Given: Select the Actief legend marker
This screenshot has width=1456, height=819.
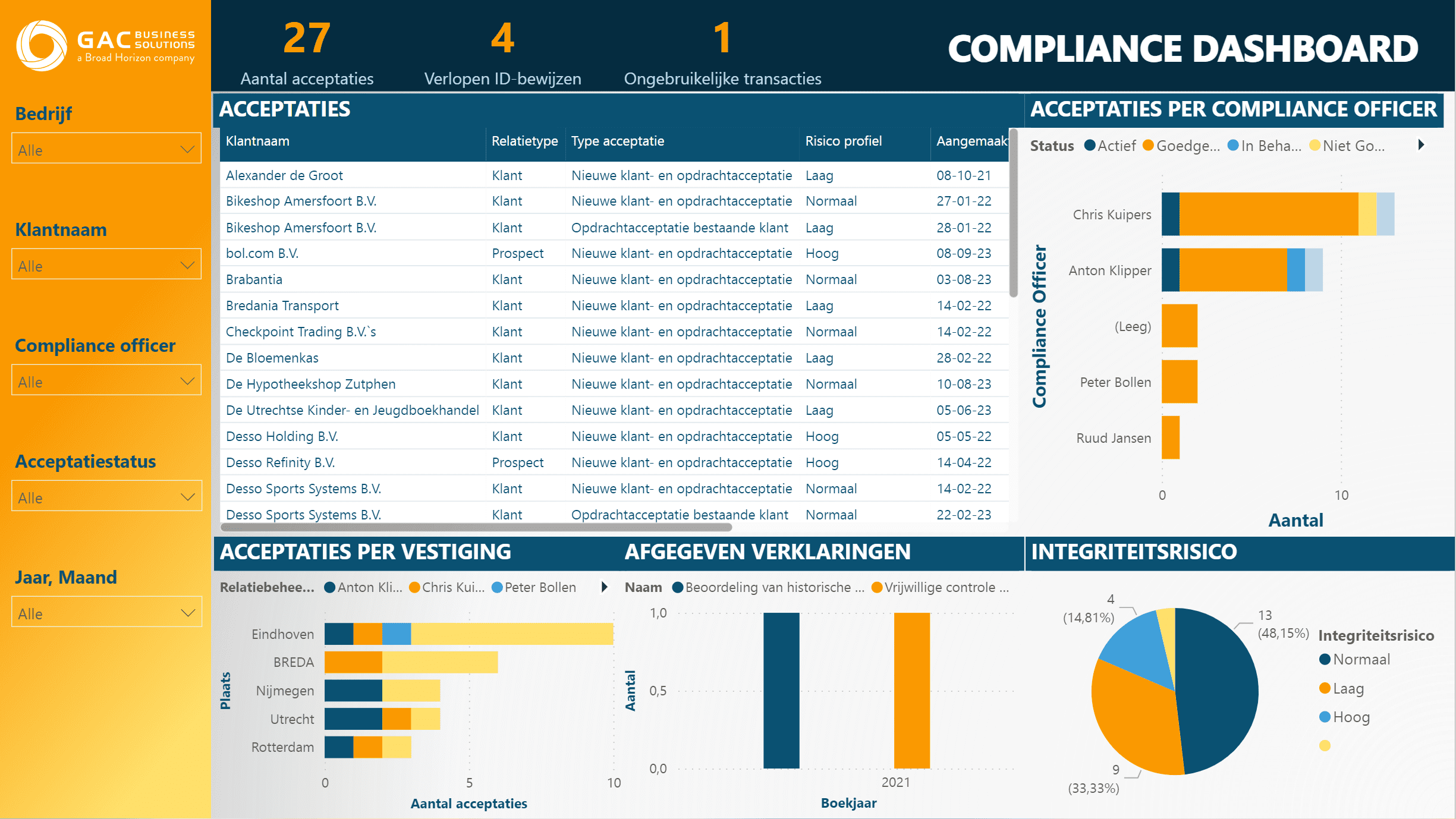Looking at the screenshot, I should pyautogui.click(x=1090, y=146).
